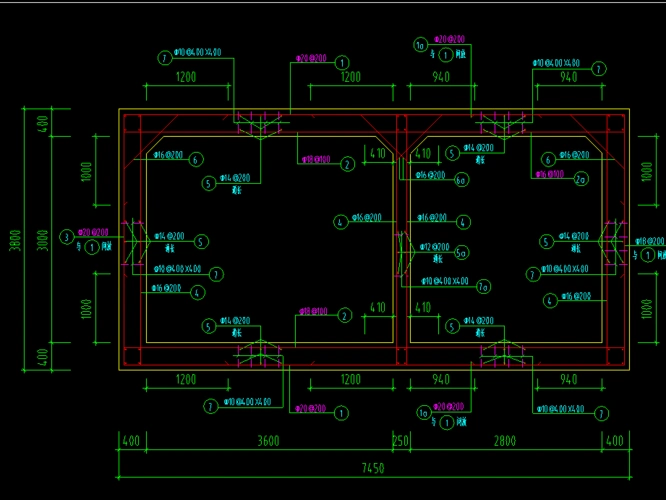Select callout bubble 1a at the top
Screen dimensions: 666x500
coord(421,44)
